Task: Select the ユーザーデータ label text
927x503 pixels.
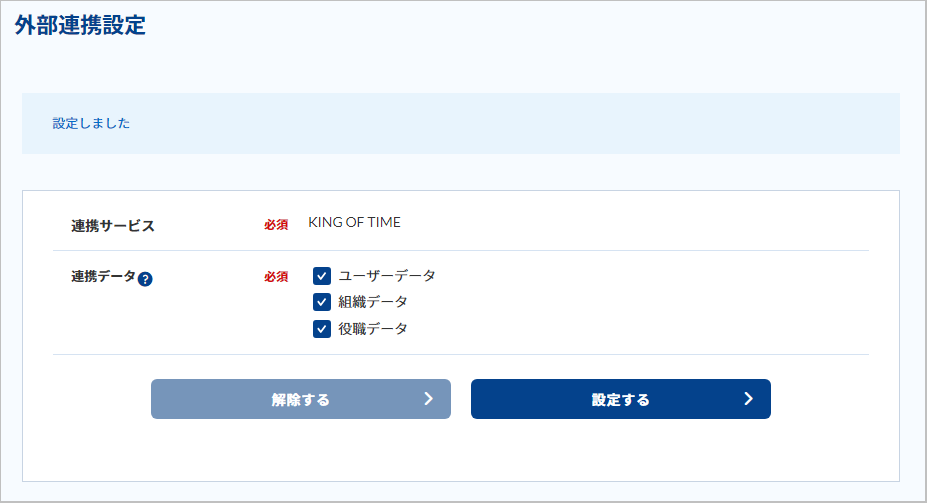Action: (387, 276)
